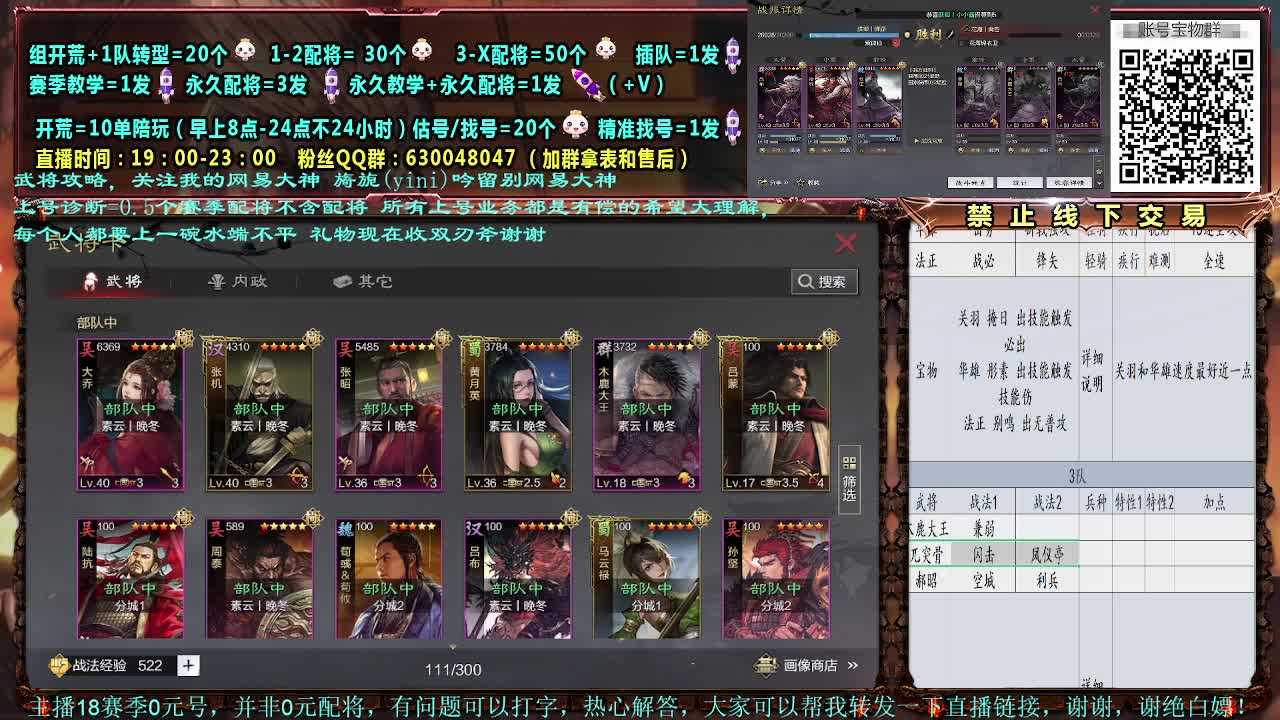The image size is (1280, 720).
Task: Select the 吕布 general card
Action: click(x=517, y=578)
